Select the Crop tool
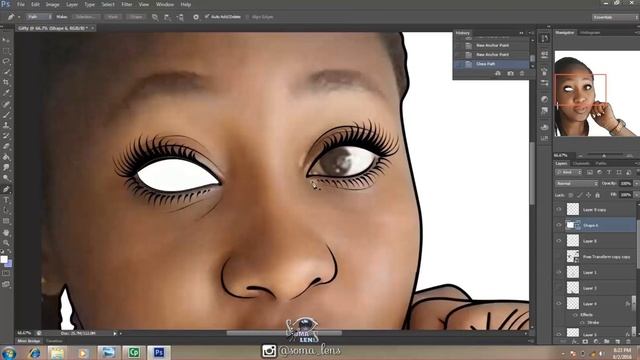The width and height of the screenshot is (640, 360). point(6,82)
